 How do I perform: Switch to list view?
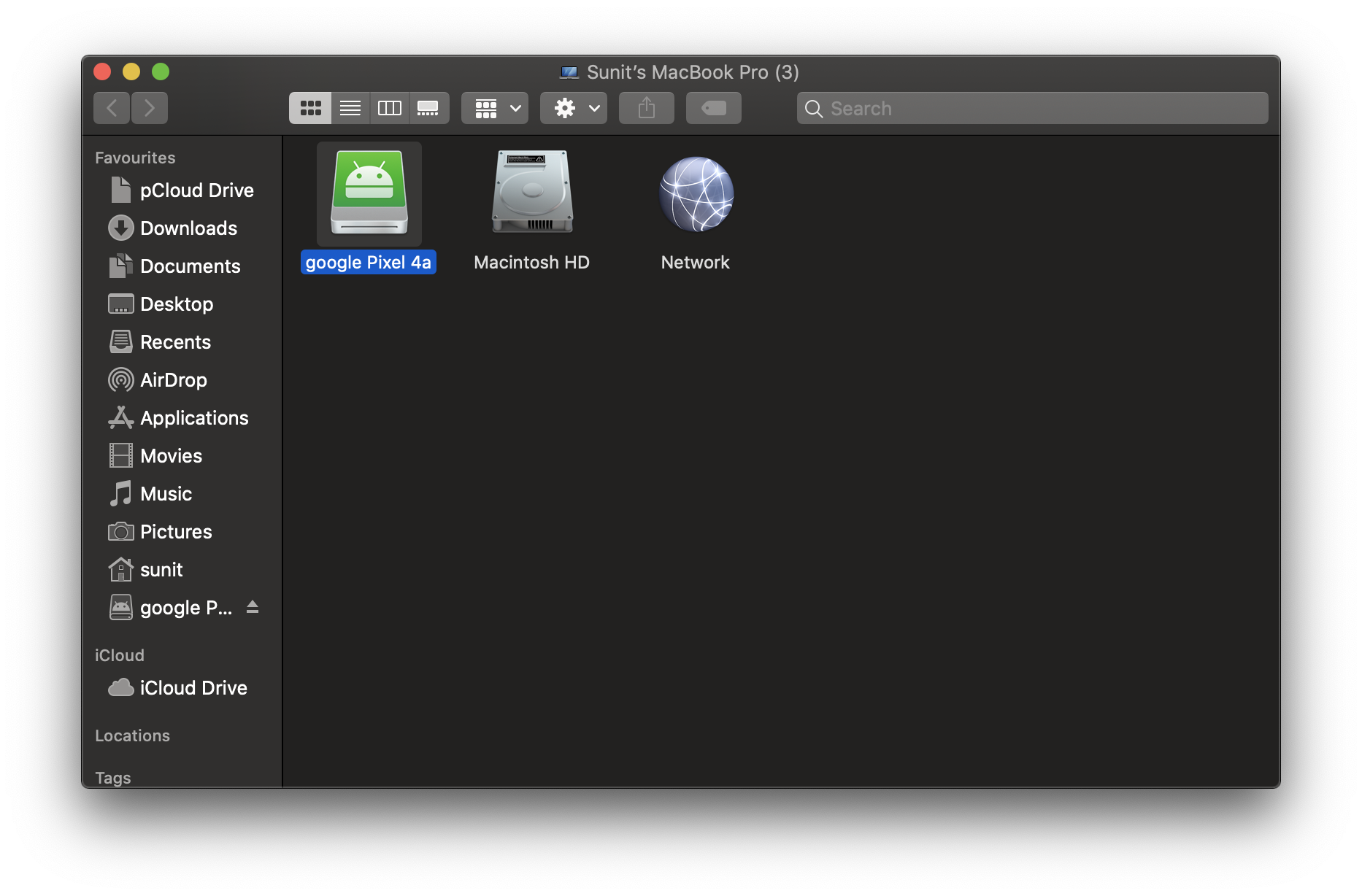click(350, 107)
